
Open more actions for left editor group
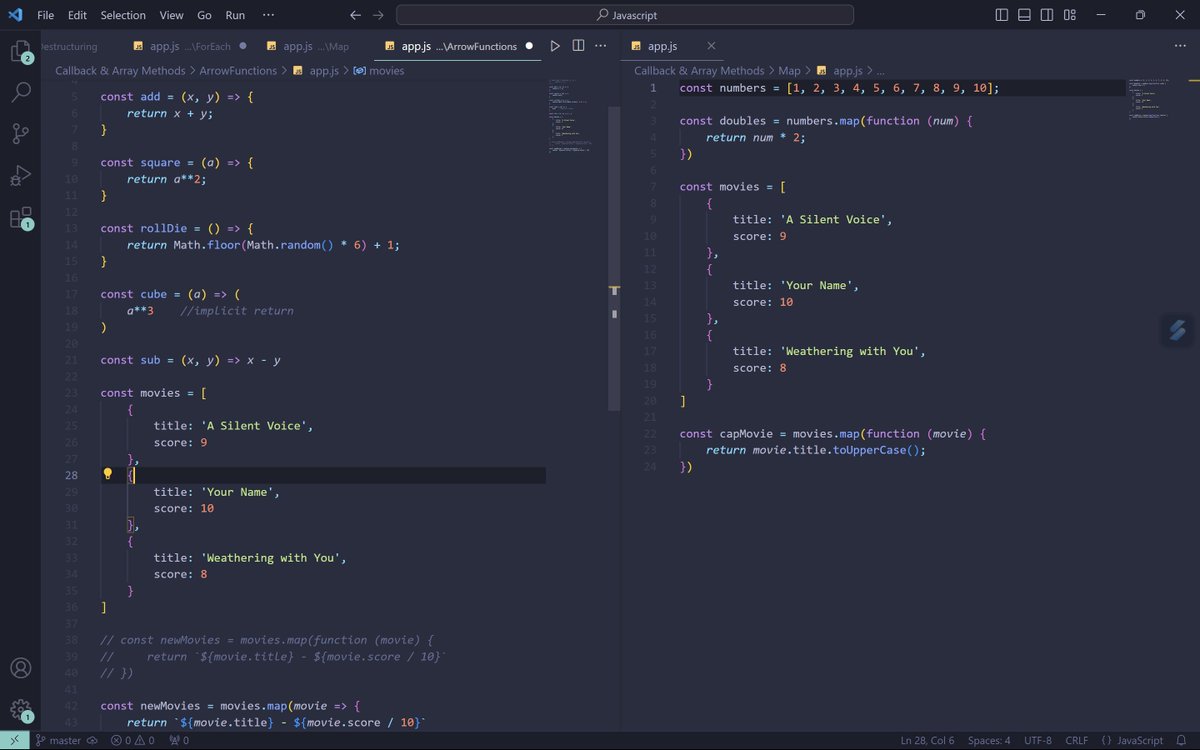pos(601,46)
